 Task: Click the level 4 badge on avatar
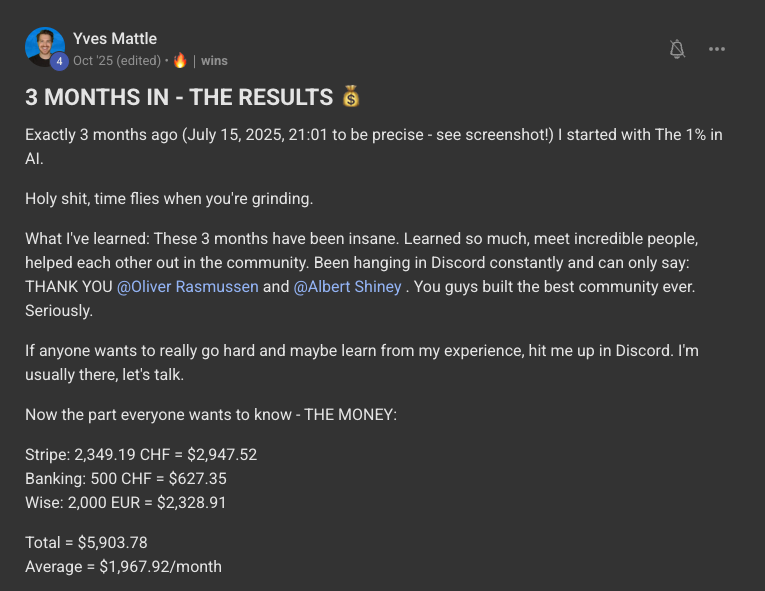(x=59, y=61)
